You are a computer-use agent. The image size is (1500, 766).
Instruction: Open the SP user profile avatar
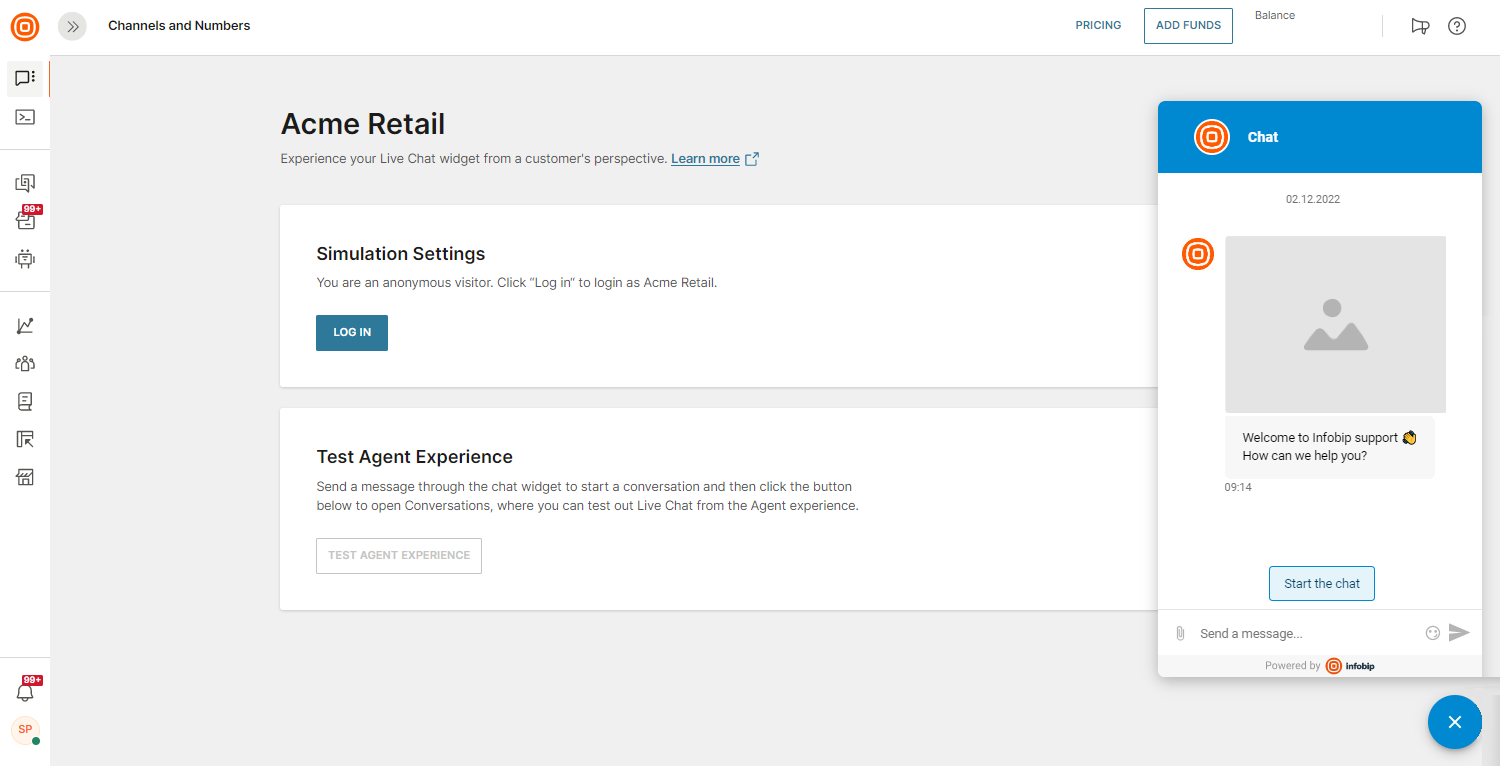(25, 730)
